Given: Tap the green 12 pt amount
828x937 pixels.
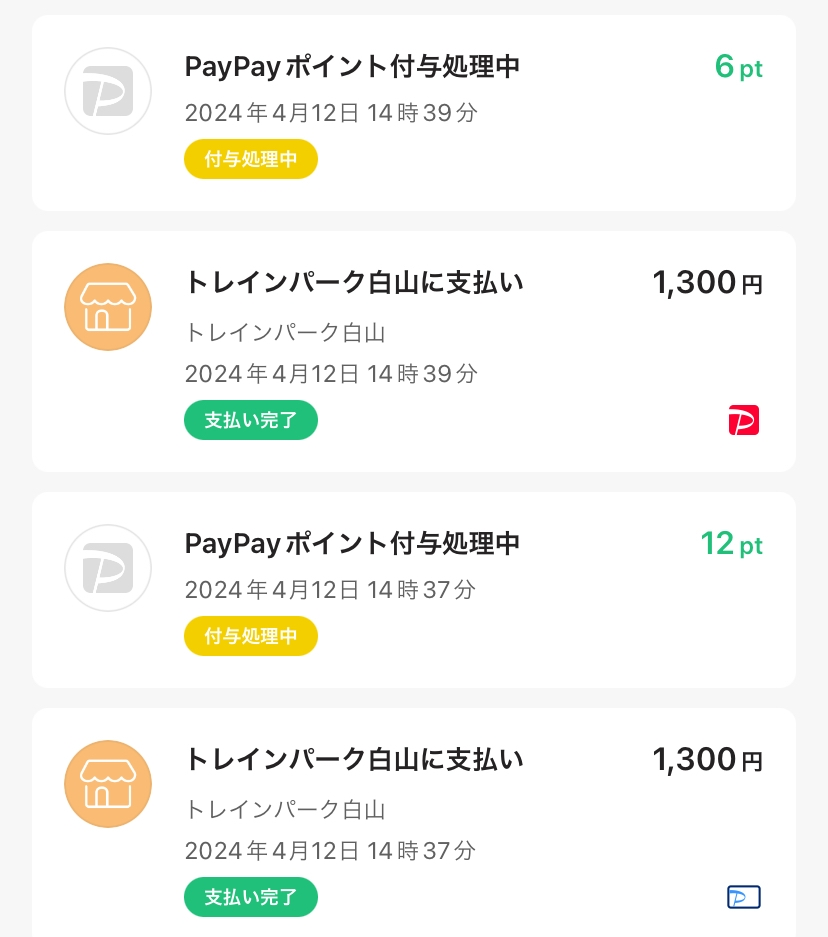Looking at the screenshot, I should 732,544.
